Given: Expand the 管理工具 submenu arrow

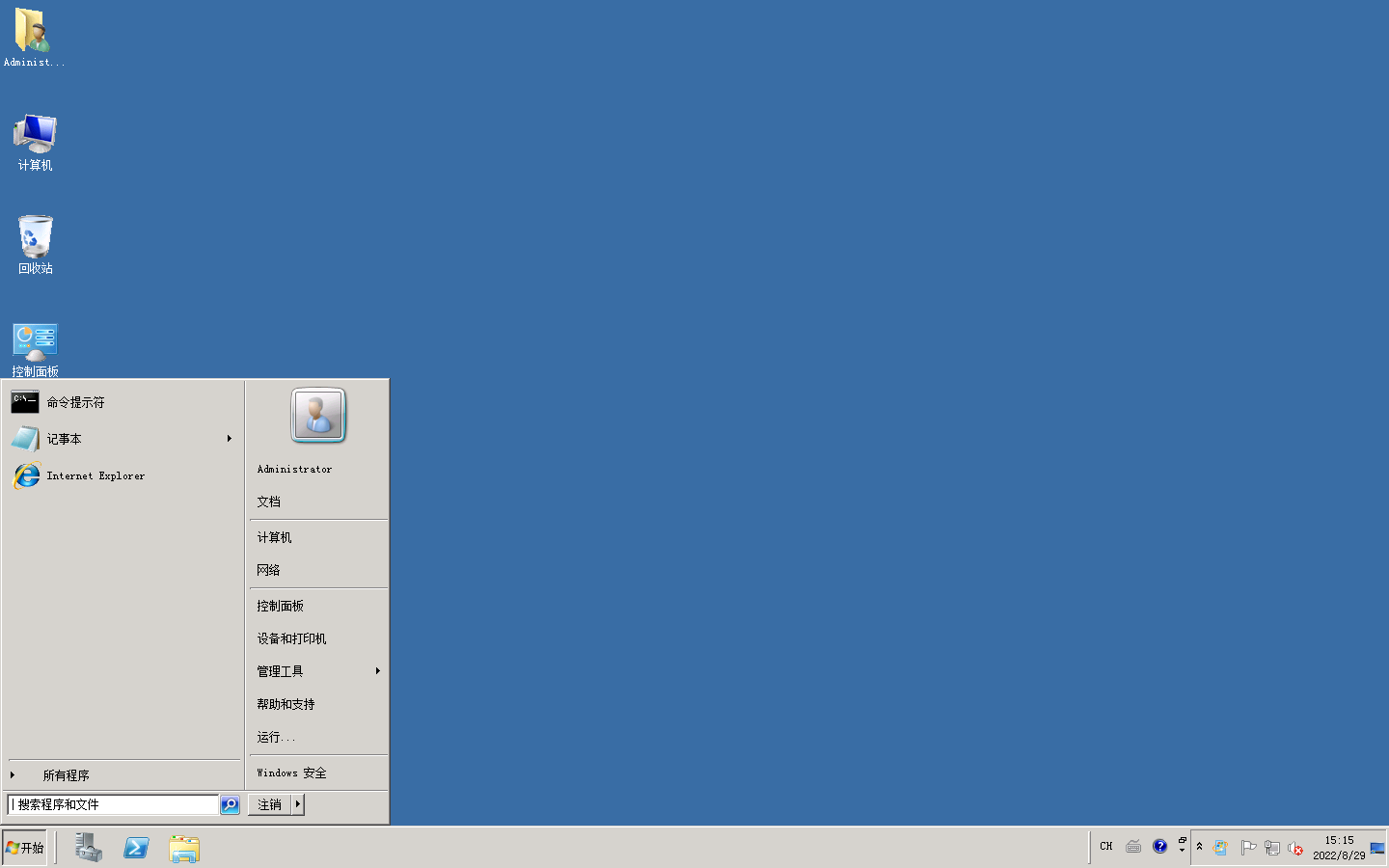Looking at the screenshot, I should pyautogui.click(x=377, y=671).
